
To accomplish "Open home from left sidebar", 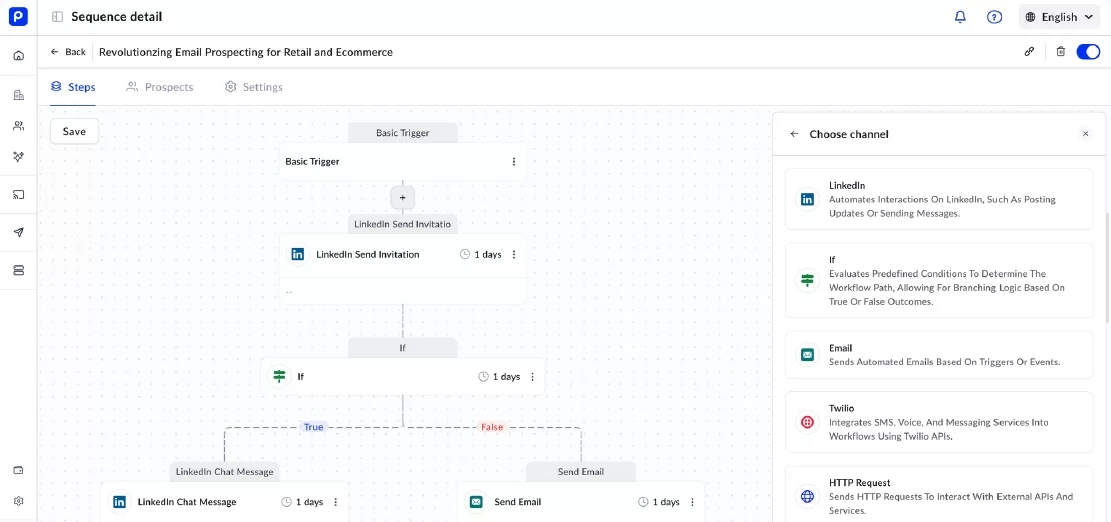I will tap(18, 56).
